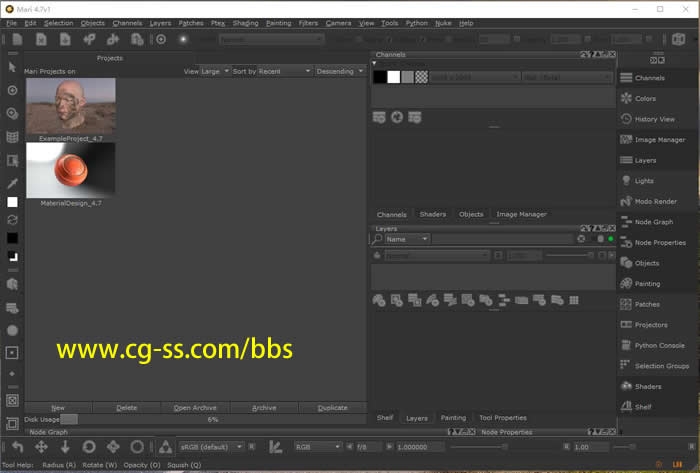
Task: Expand the sRGB (default) colorspace dropdown
Action: click(x=210, y=446)
